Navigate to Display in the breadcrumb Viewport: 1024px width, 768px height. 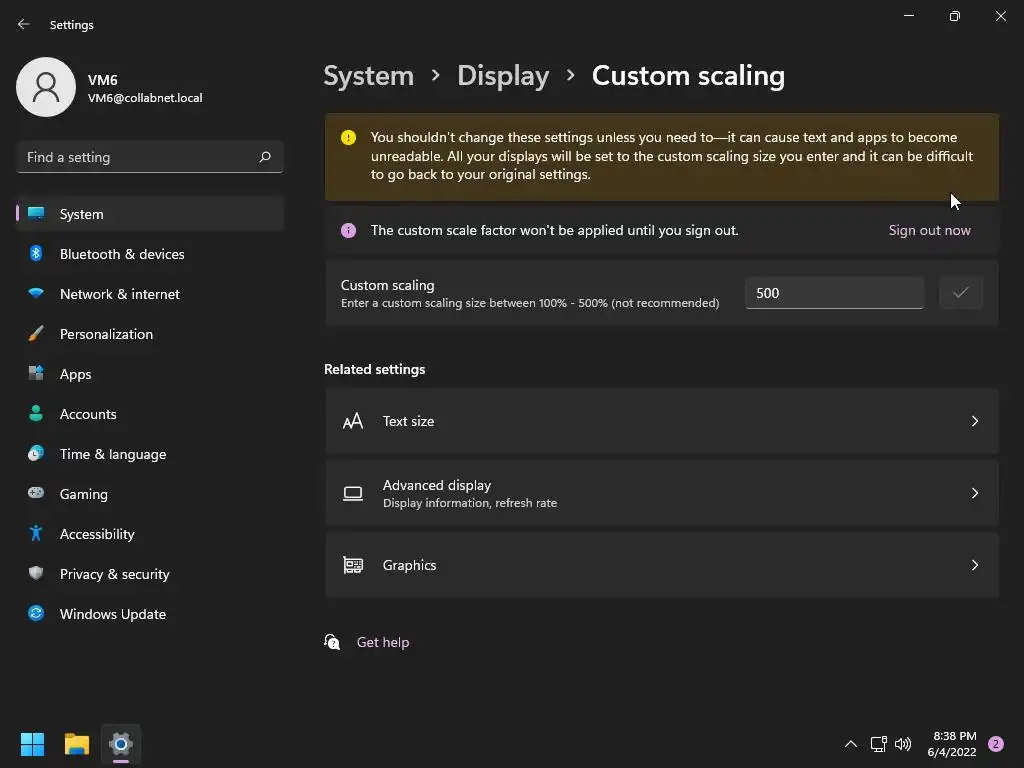(x=503, y=76)
